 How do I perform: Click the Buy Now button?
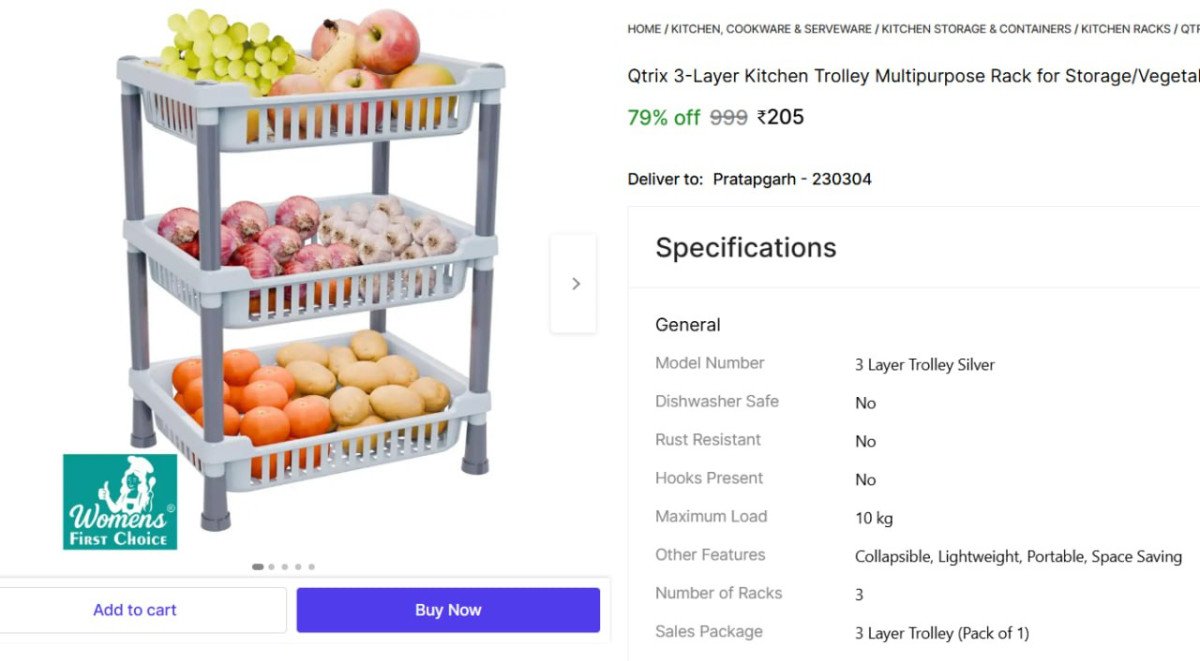[448, 610]
